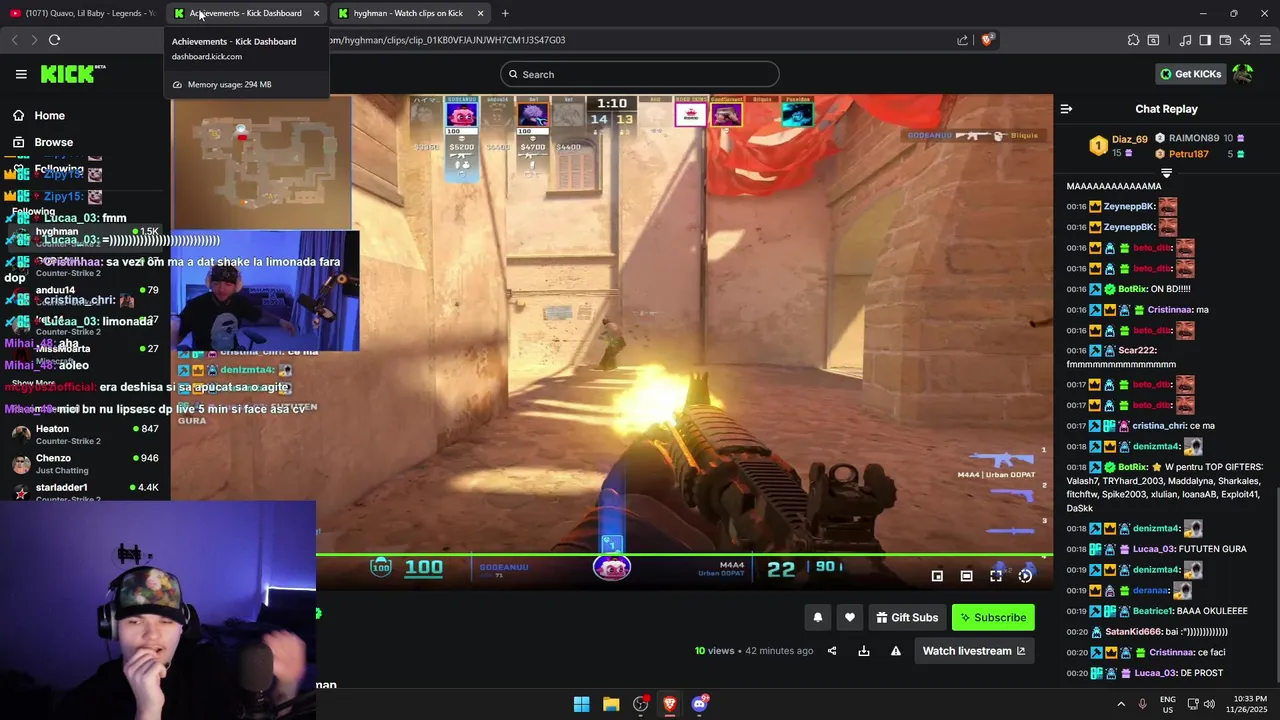This screenshot has height=720, width=1280.
Task: Report the clip with the warning icon
Action: click(x=896, y=651)
